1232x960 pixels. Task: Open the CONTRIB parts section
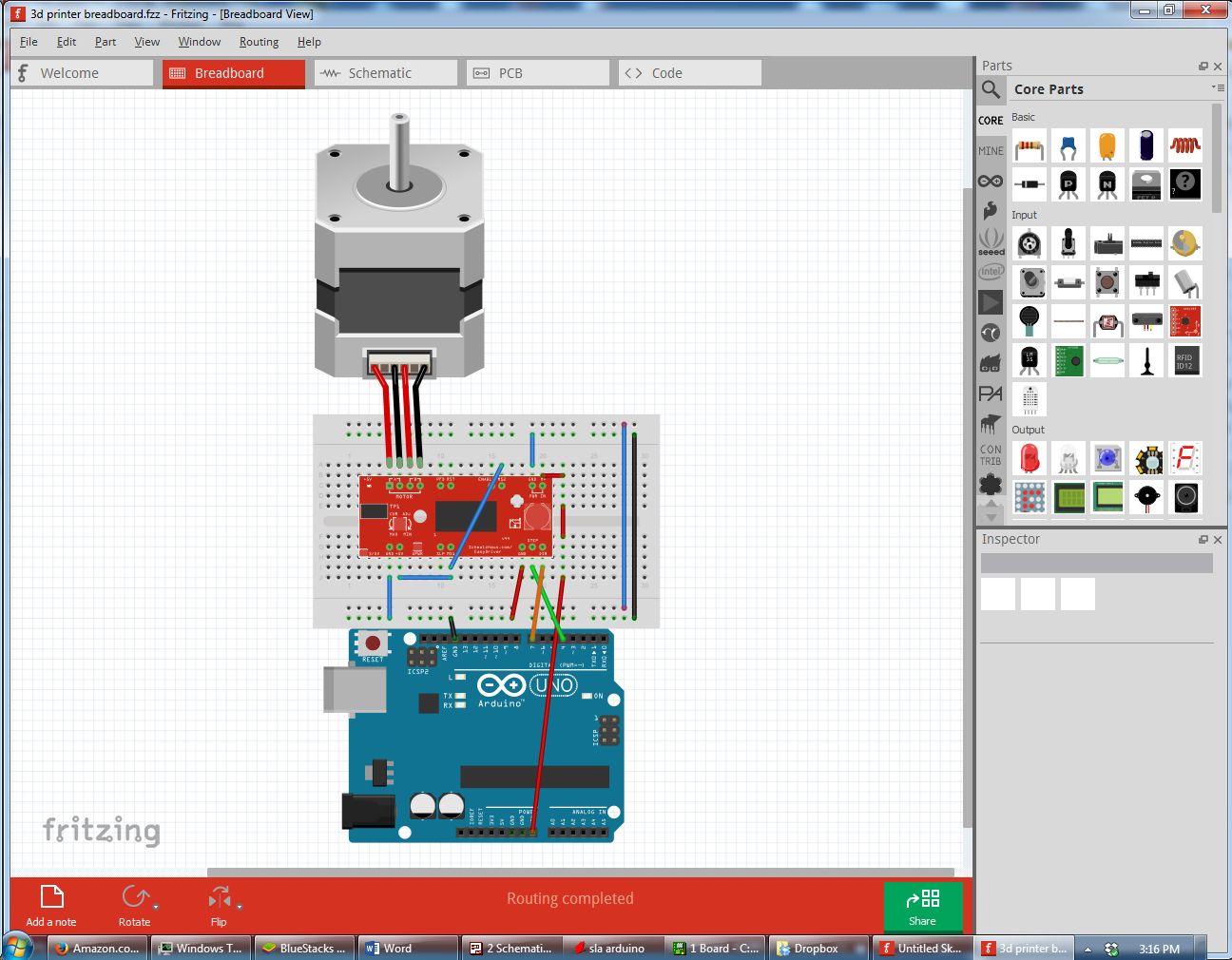click(991, 454)
